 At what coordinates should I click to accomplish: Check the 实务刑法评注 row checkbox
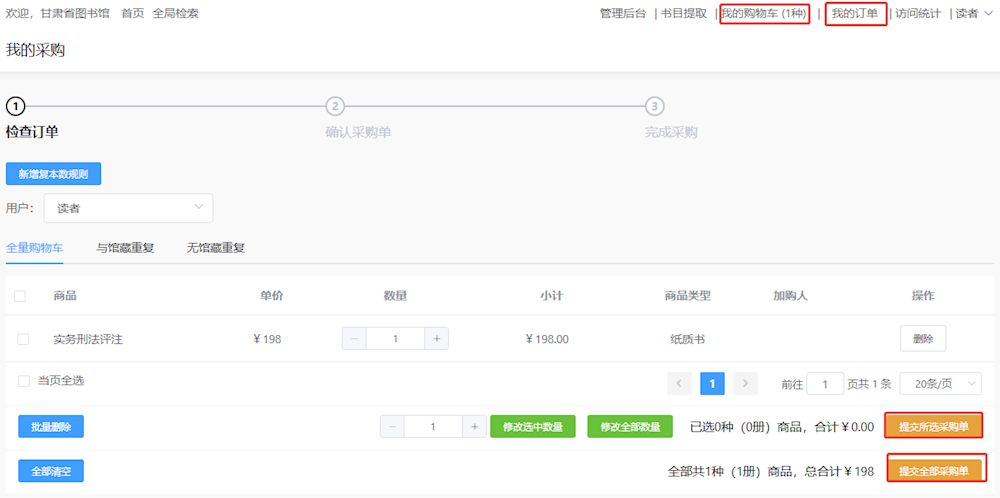coord(23,339)
